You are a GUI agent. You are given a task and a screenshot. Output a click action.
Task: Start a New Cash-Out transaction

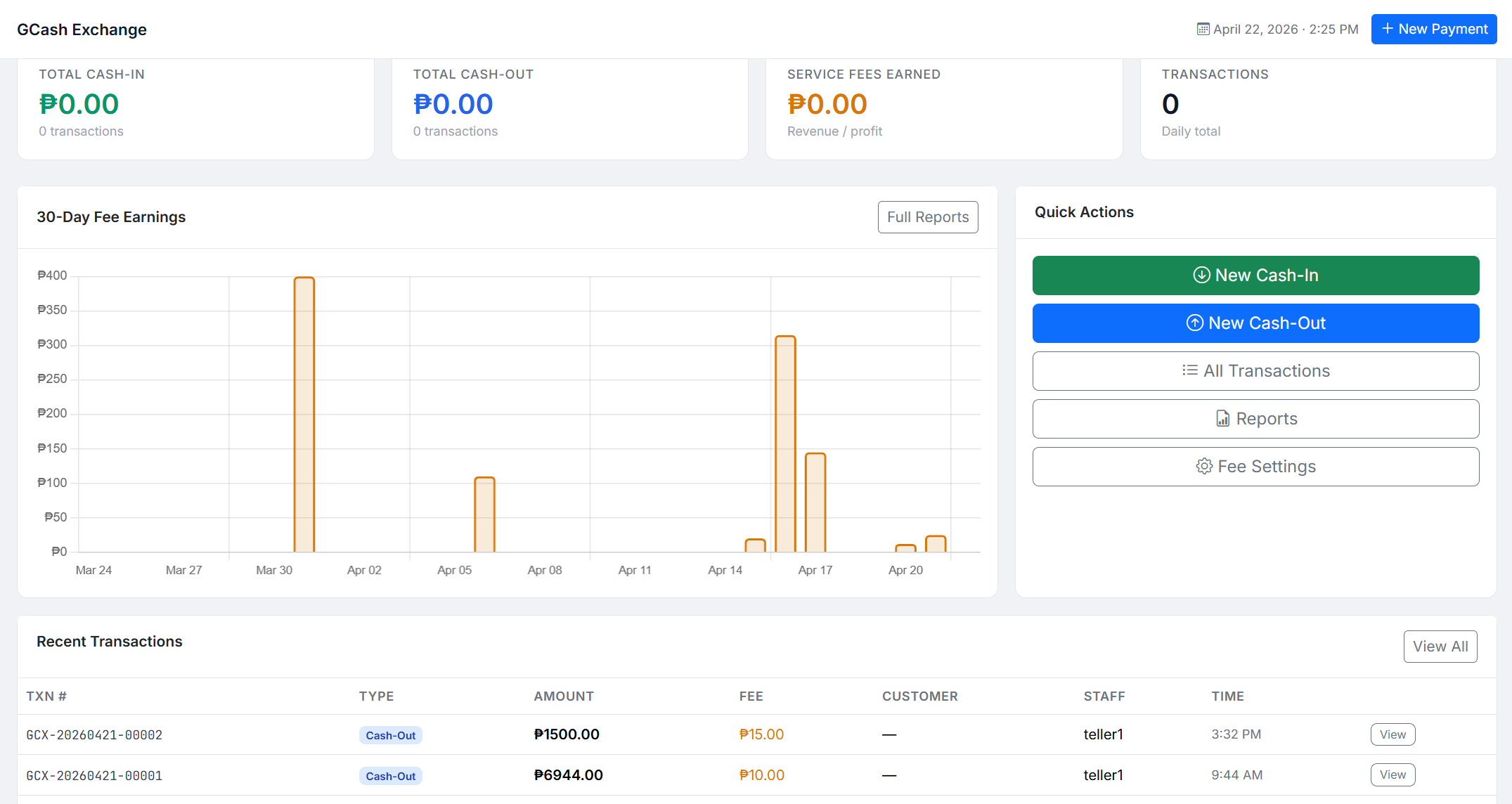tap(1255, 323)
